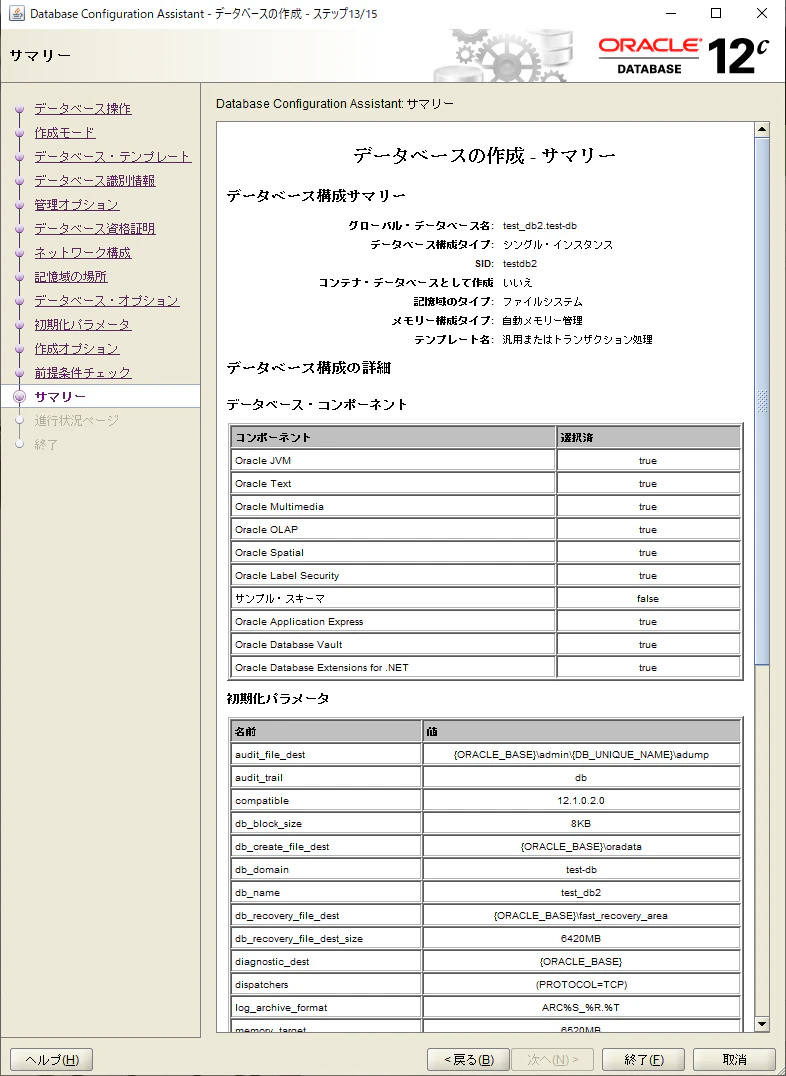The width and height of the screenshot is (786, 1076).
Task: Click the Oracle Multimedia row
Action: (x=486, y=506)
